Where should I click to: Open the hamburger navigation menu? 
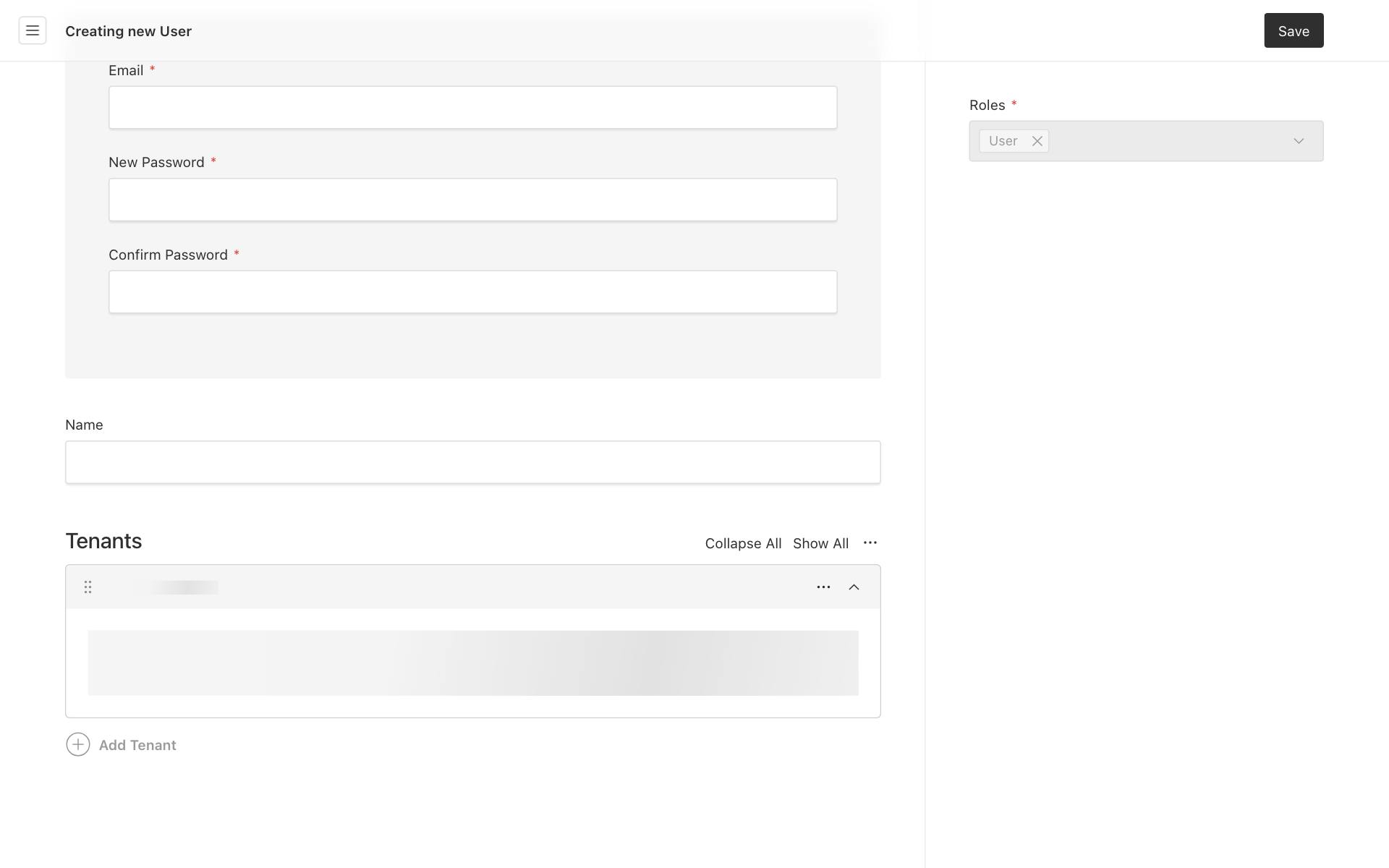point(33,30)
